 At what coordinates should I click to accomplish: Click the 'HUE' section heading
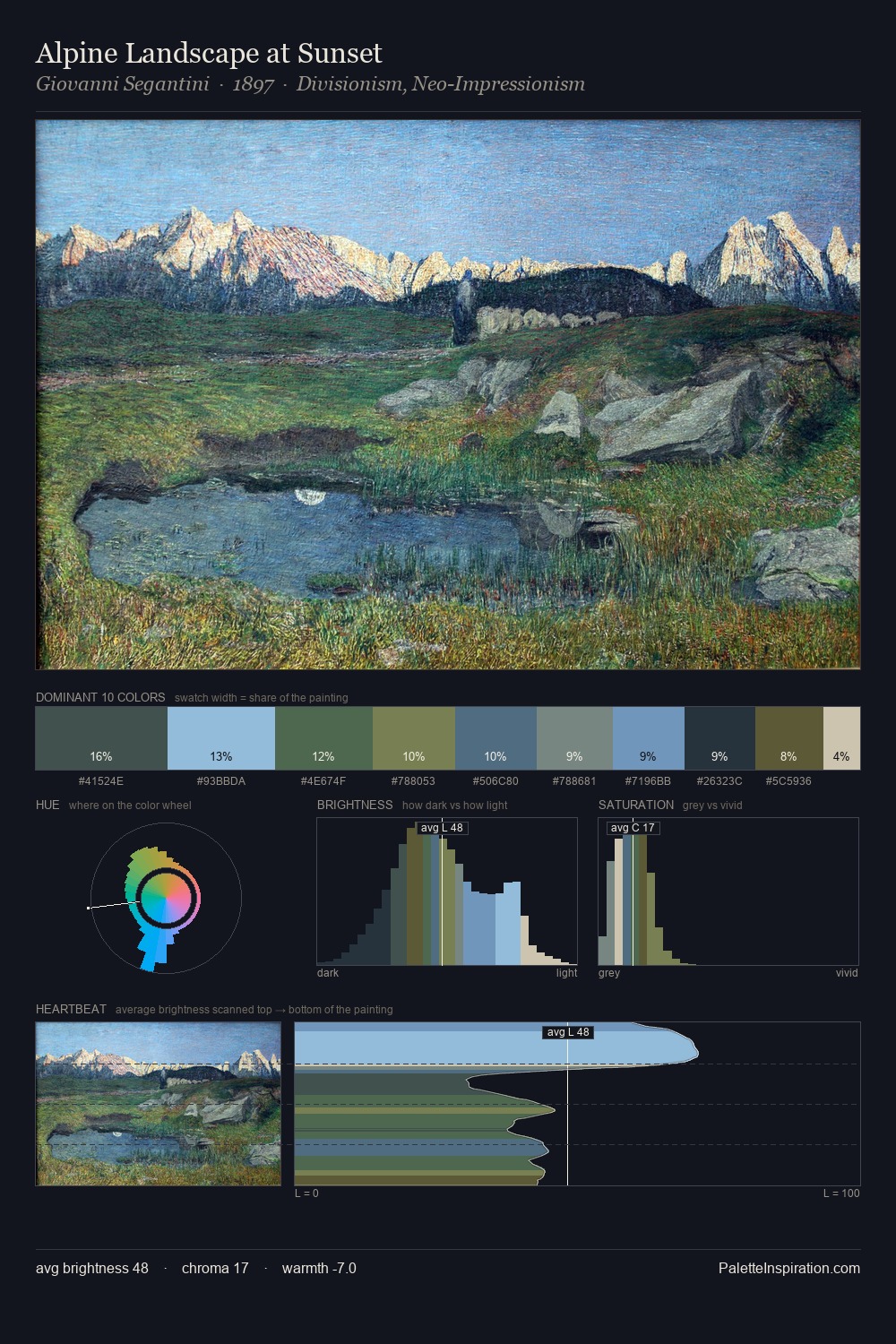47,805
